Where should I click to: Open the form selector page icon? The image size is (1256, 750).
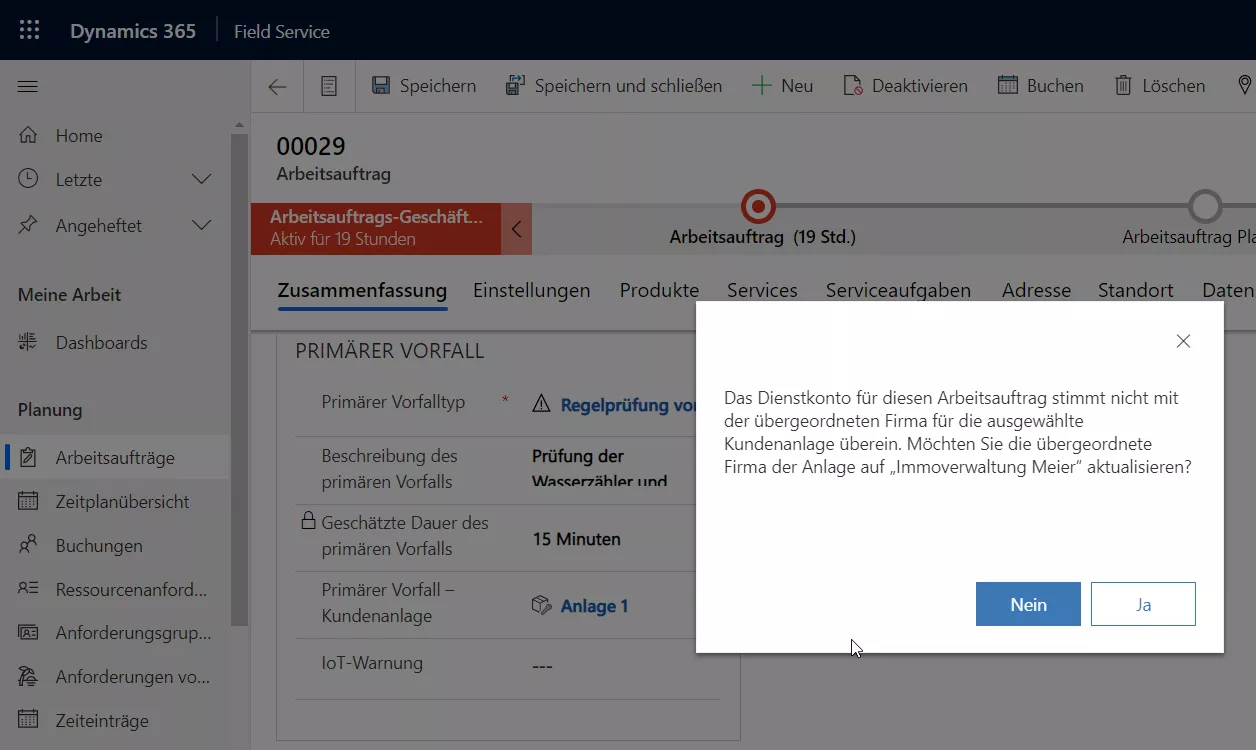tap(329, 87)
